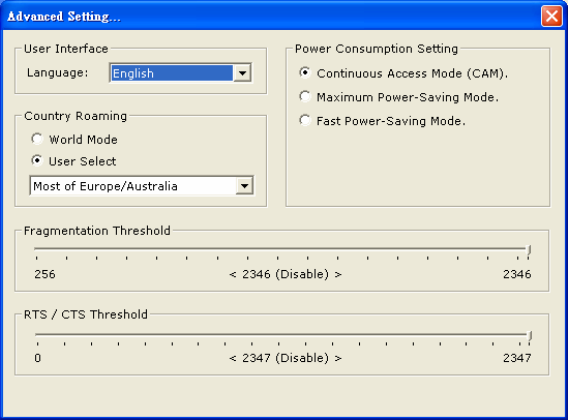
Task: Click Fragmentation value 2346 (Disable) label
Action: coord(285,274)
